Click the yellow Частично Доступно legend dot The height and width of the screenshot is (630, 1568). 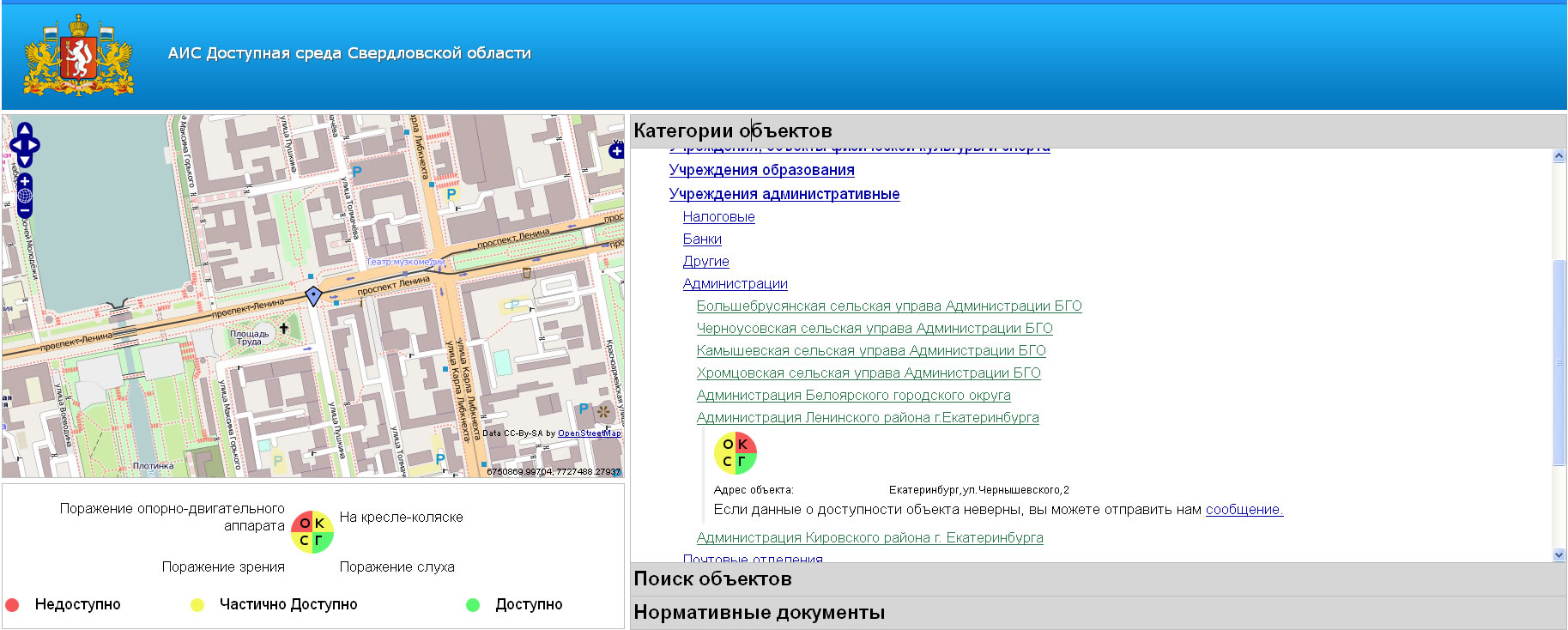tap(197, 604)
